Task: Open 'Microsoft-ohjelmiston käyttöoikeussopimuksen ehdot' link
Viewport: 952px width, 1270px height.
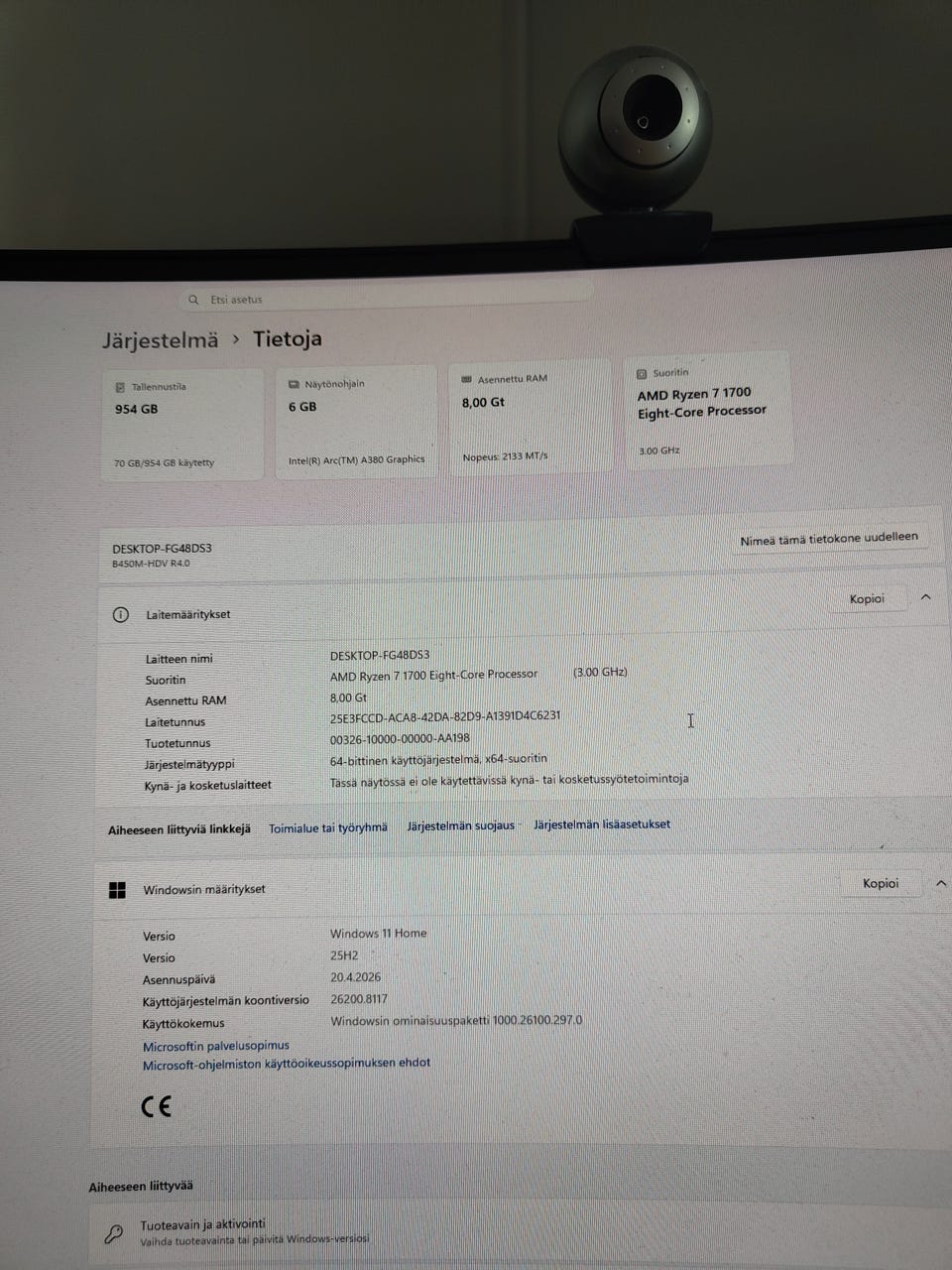Action: [287, 1064]
